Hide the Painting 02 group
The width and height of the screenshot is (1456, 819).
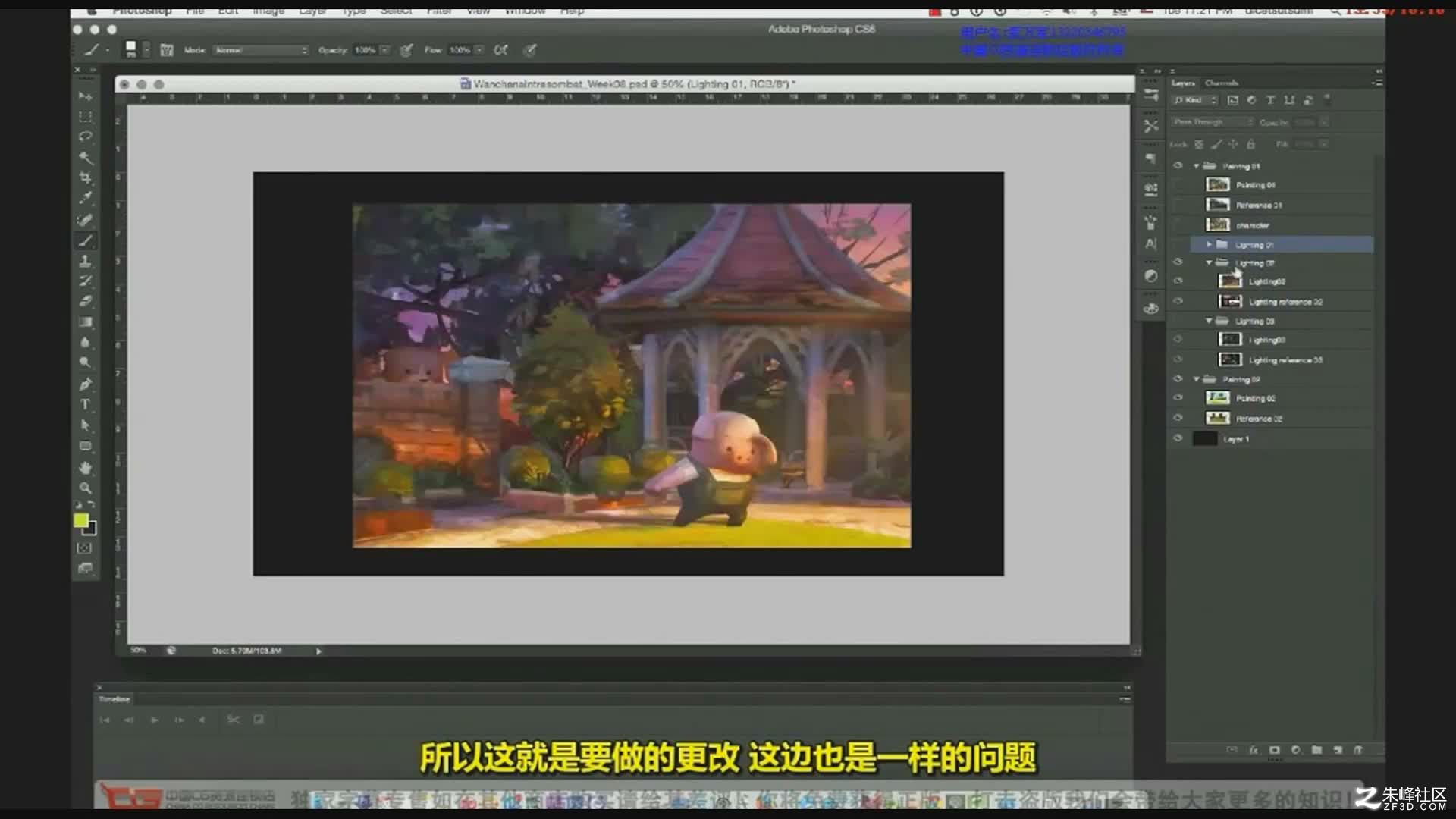coord(1178,378)
